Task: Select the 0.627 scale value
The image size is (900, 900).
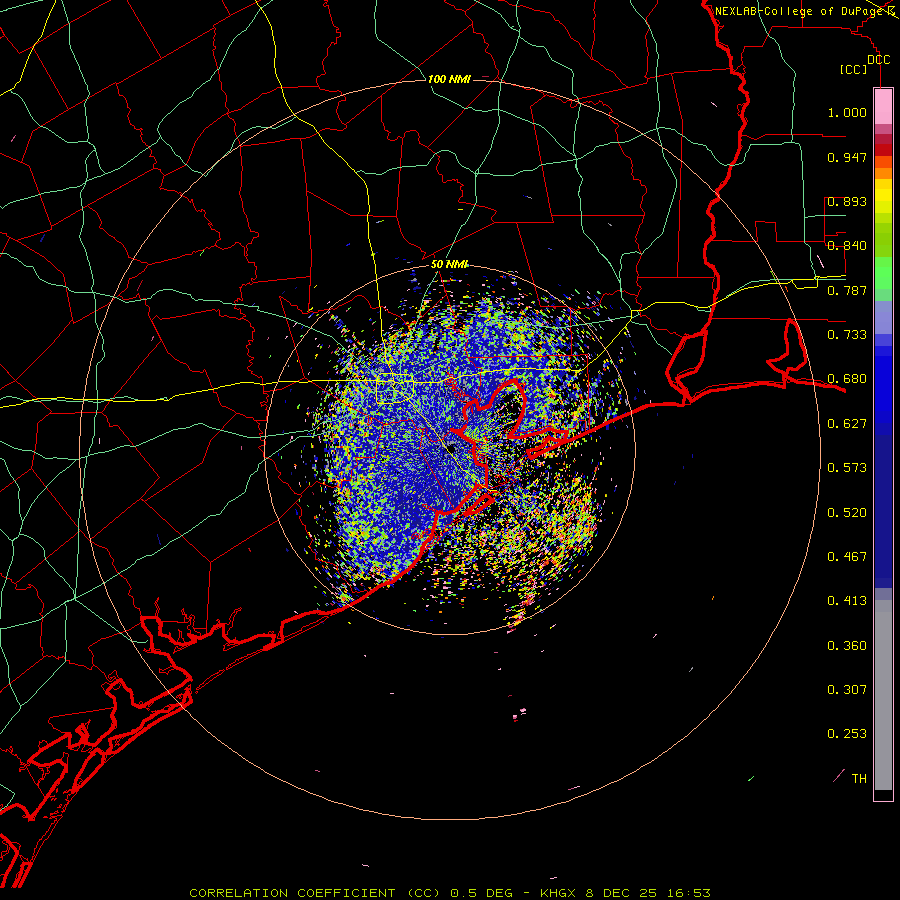Action: (847, 424)
